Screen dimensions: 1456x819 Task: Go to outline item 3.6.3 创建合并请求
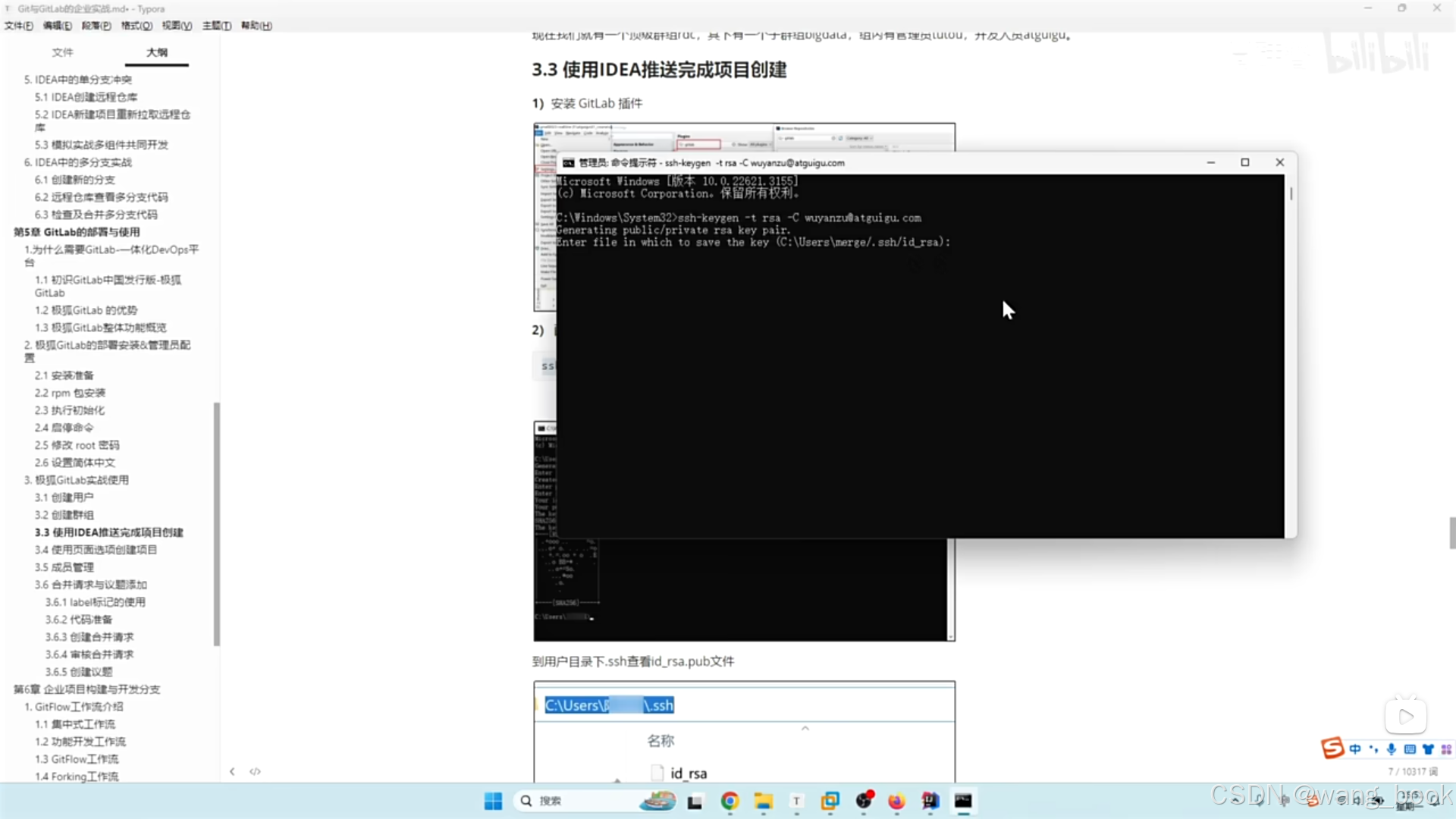(x=89, y=637)
